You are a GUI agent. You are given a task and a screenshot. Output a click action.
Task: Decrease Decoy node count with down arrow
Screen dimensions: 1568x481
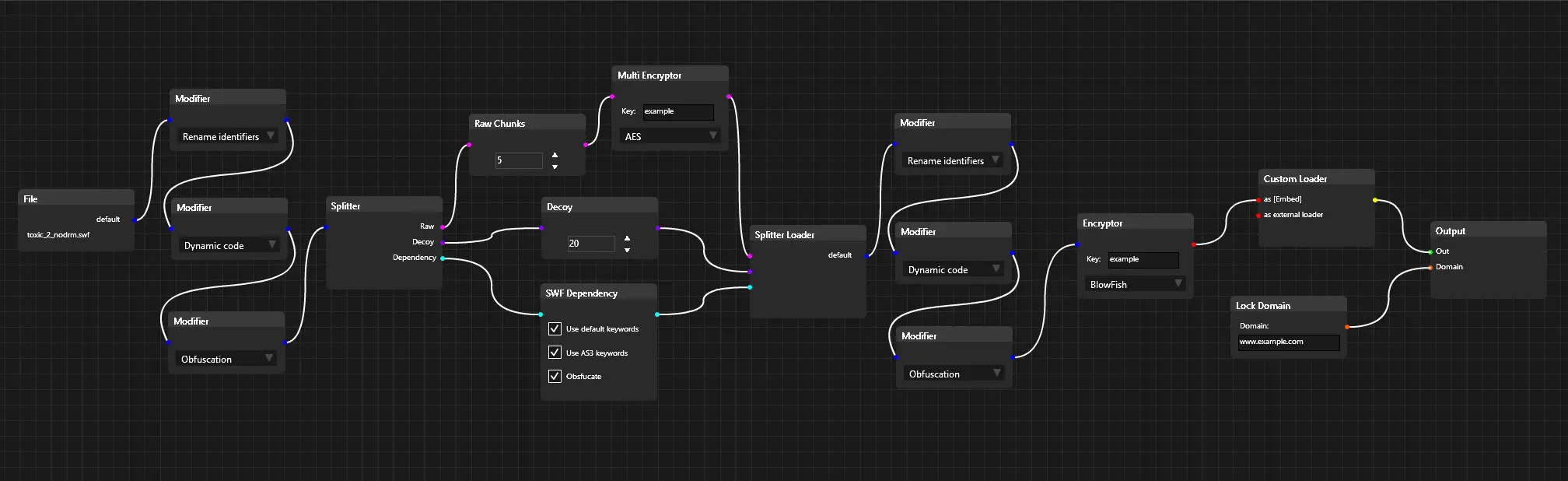[627, 250]
